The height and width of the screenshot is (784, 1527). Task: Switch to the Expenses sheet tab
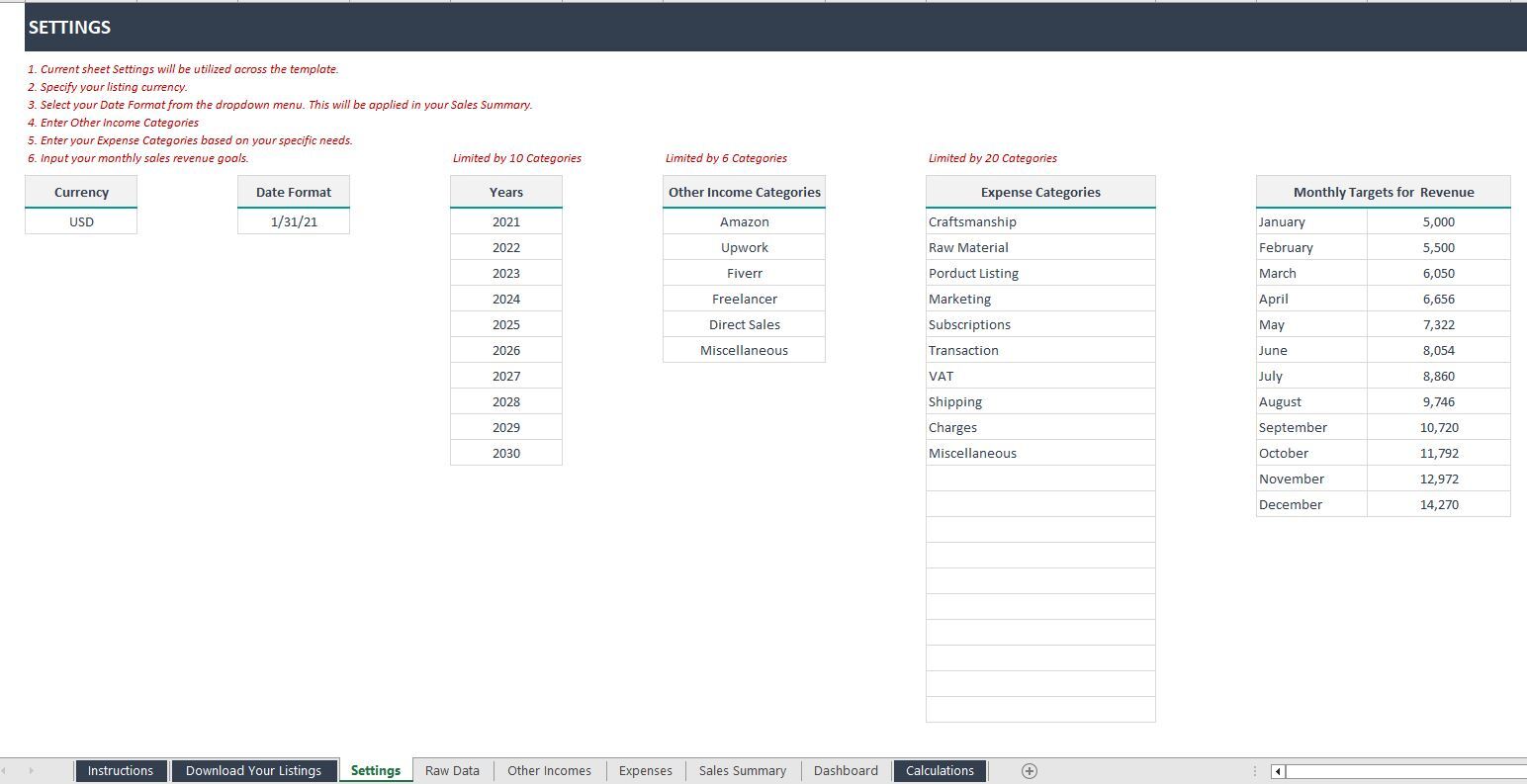point(645,771)
